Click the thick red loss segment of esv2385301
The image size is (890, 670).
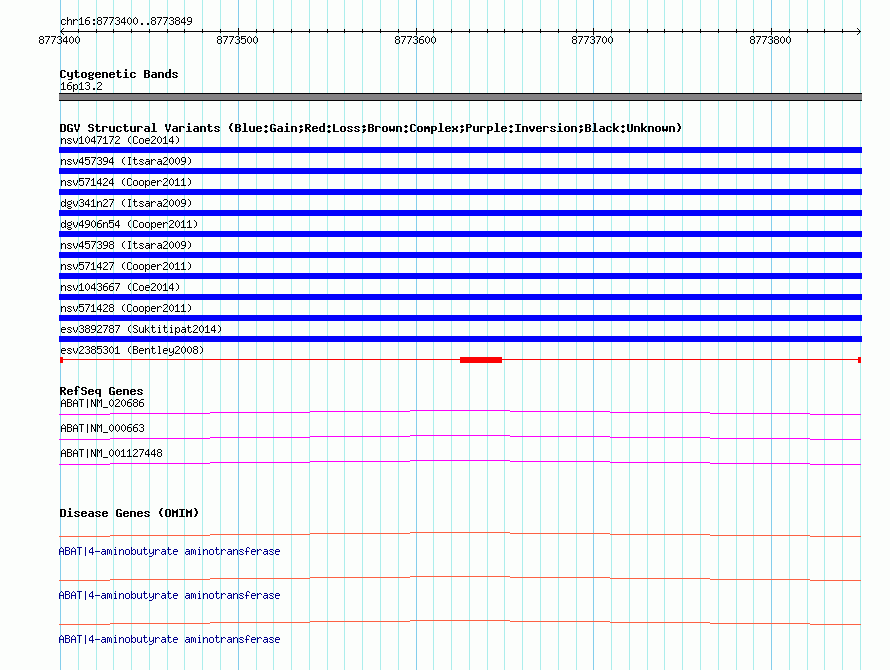(x=481, y=360)
